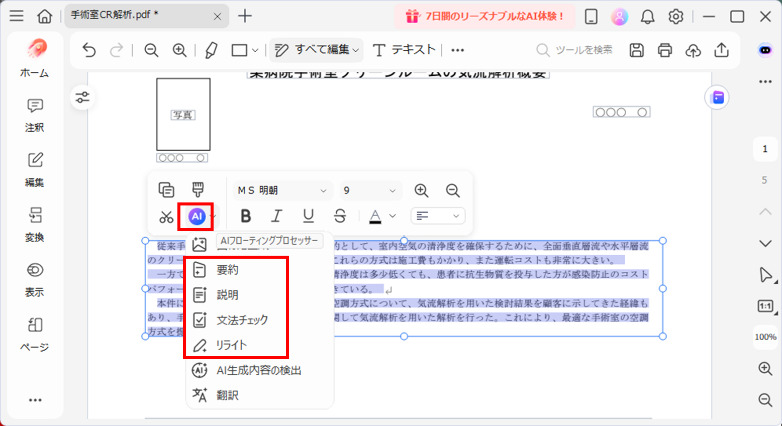The width and height of the screenshot is (782, 426).
Task: Open 注釈 panel in sidebar
Action: click(x=34, y=115)
